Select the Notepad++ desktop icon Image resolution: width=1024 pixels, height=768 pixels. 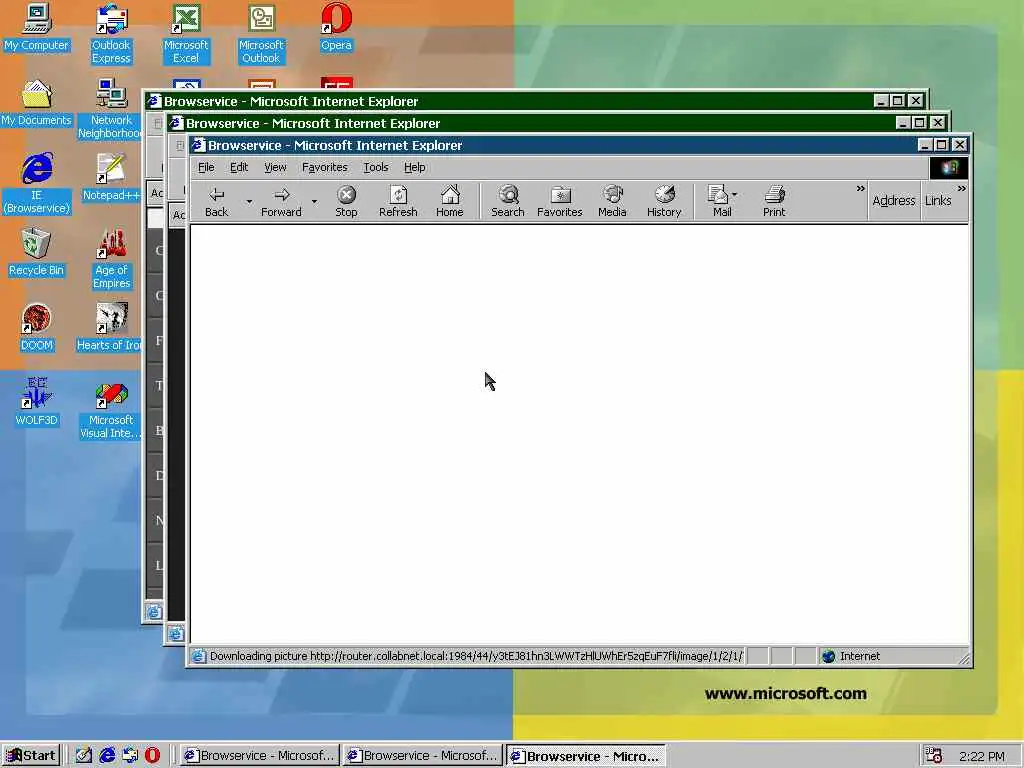111,178
